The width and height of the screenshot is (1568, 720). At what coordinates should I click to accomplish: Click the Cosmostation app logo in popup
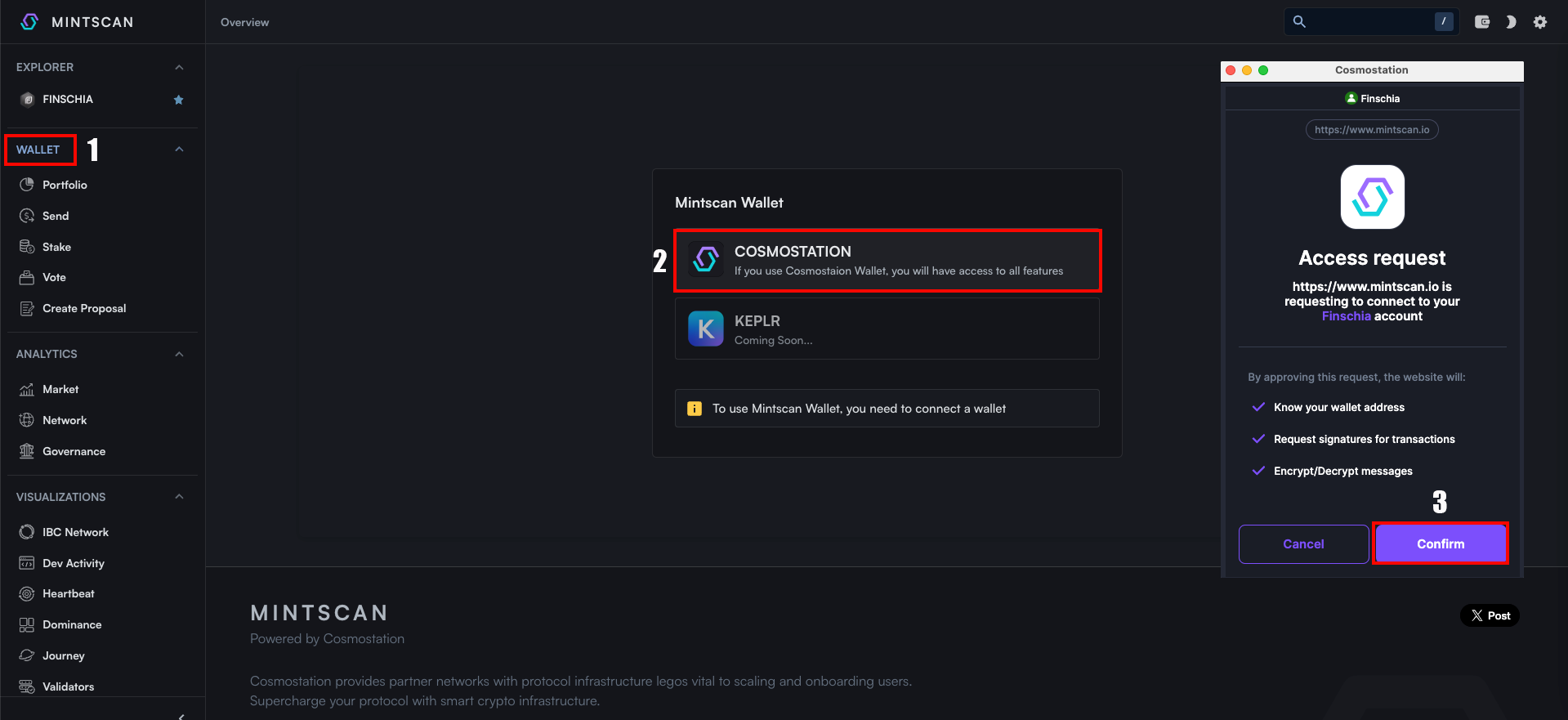[1373, 197]
